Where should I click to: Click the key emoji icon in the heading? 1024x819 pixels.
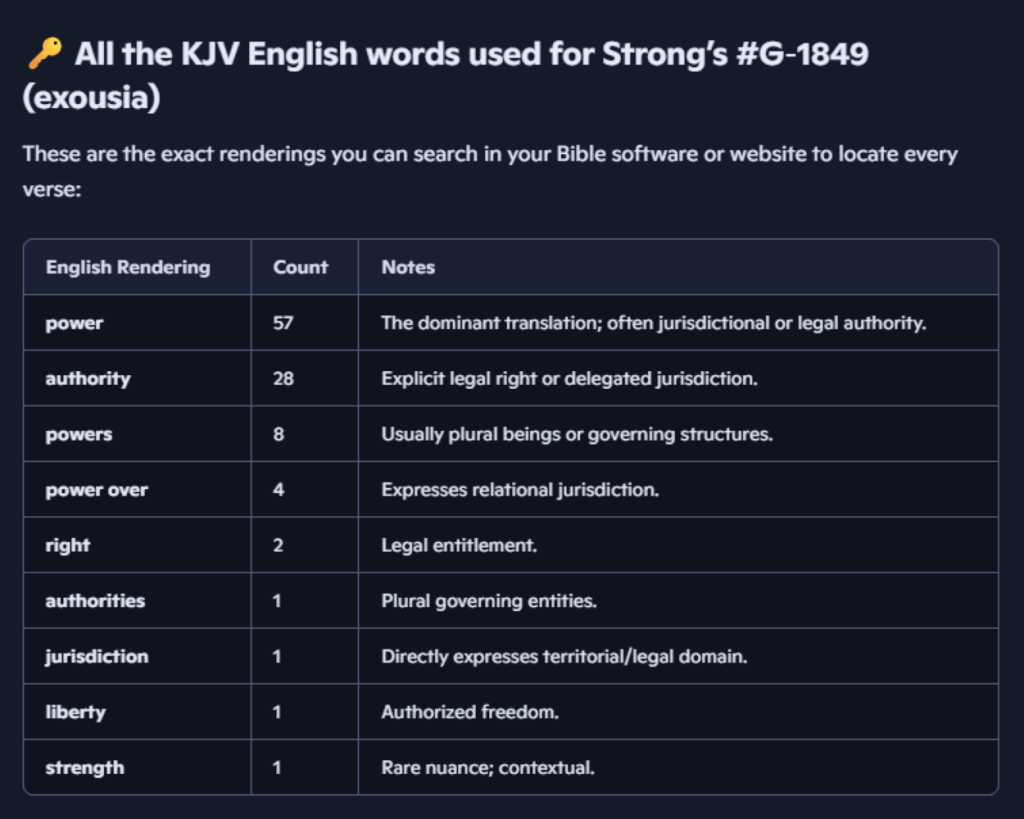pyautogui.click(x=44, y=55)
